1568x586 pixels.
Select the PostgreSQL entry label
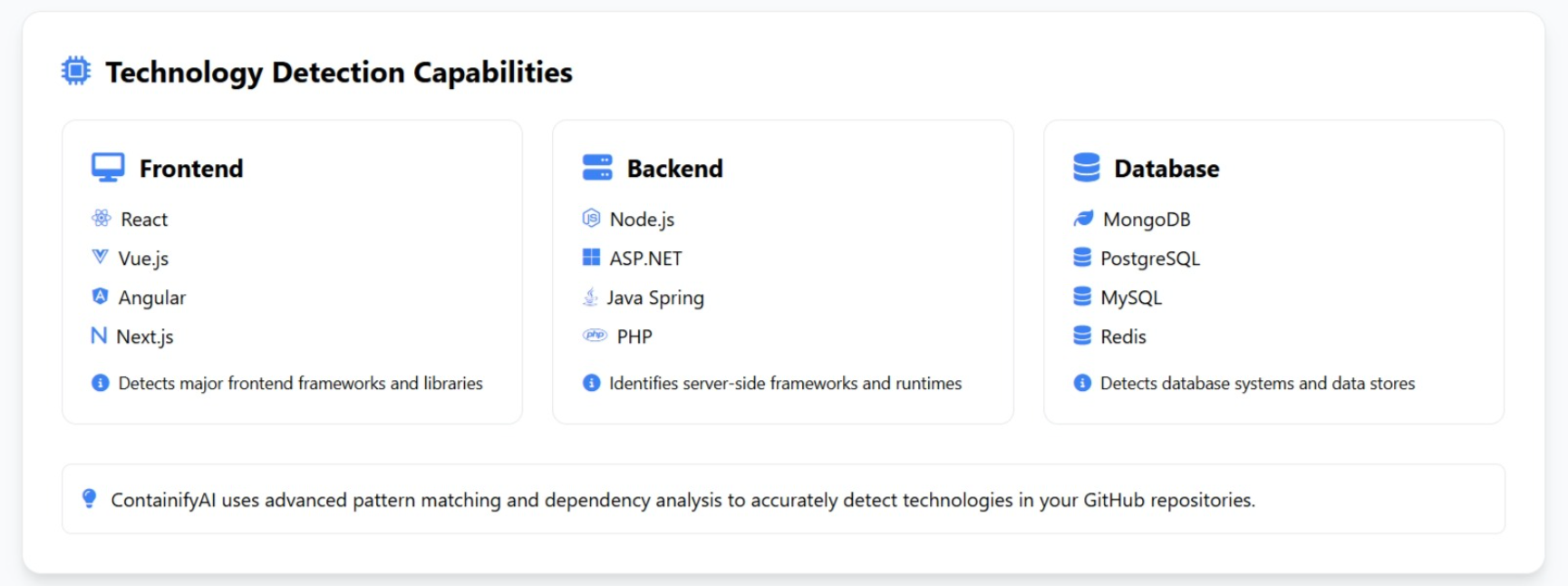(1149, 259)
